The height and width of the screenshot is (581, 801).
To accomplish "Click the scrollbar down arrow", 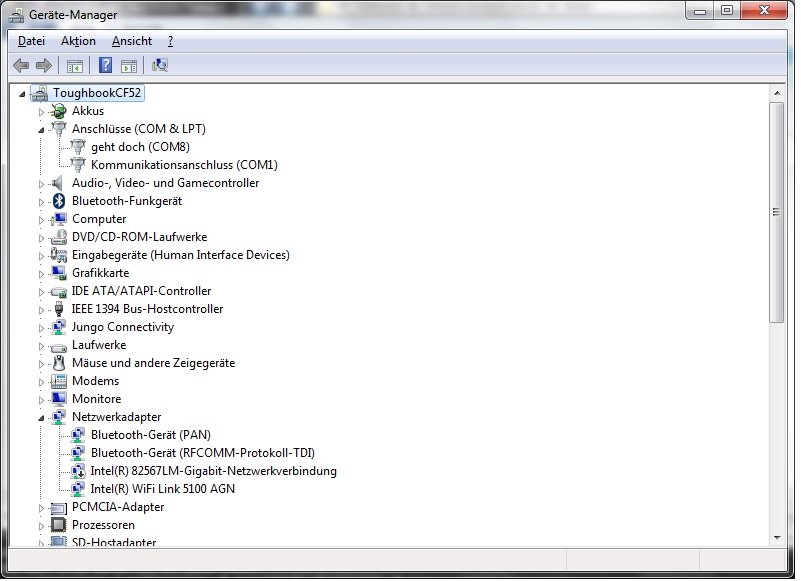I will pos(776,538).
